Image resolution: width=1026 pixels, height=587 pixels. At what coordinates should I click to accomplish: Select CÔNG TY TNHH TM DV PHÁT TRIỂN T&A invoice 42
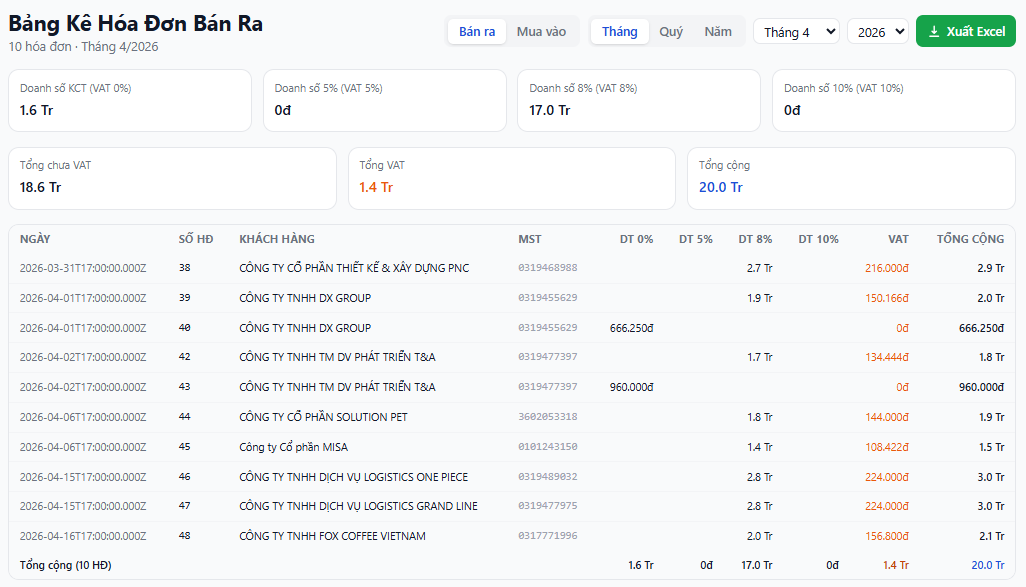337,357
